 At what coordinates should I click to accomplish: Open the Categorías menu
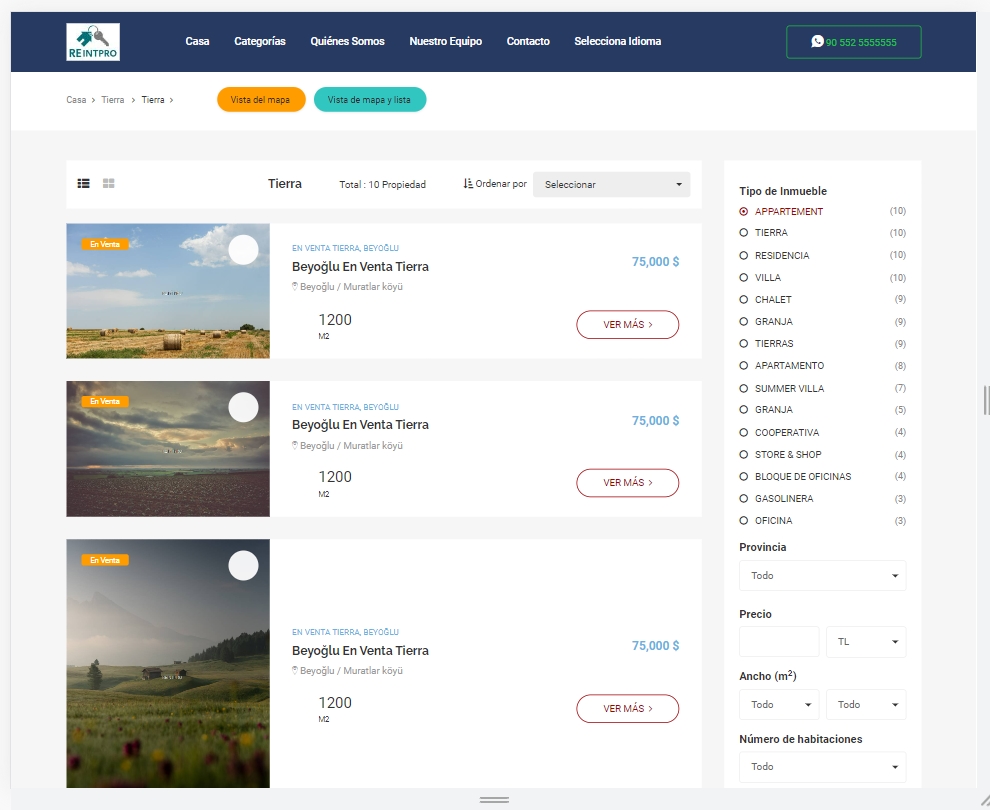[x=259, y=42]
